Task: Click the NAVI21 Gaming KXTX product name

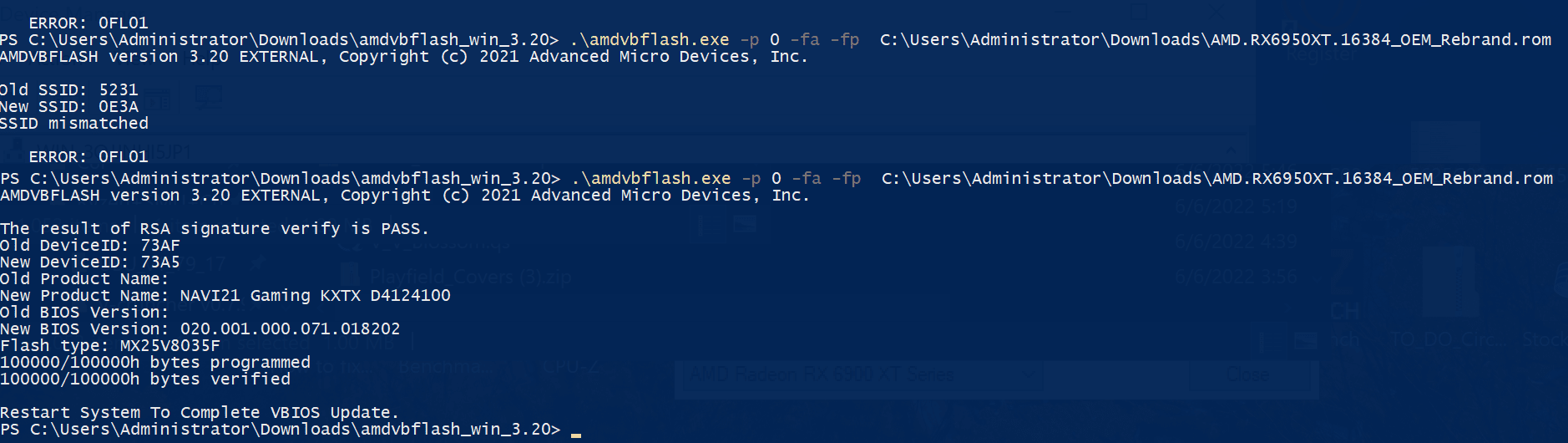Action: pyautogui.click(x=316, y=295)
